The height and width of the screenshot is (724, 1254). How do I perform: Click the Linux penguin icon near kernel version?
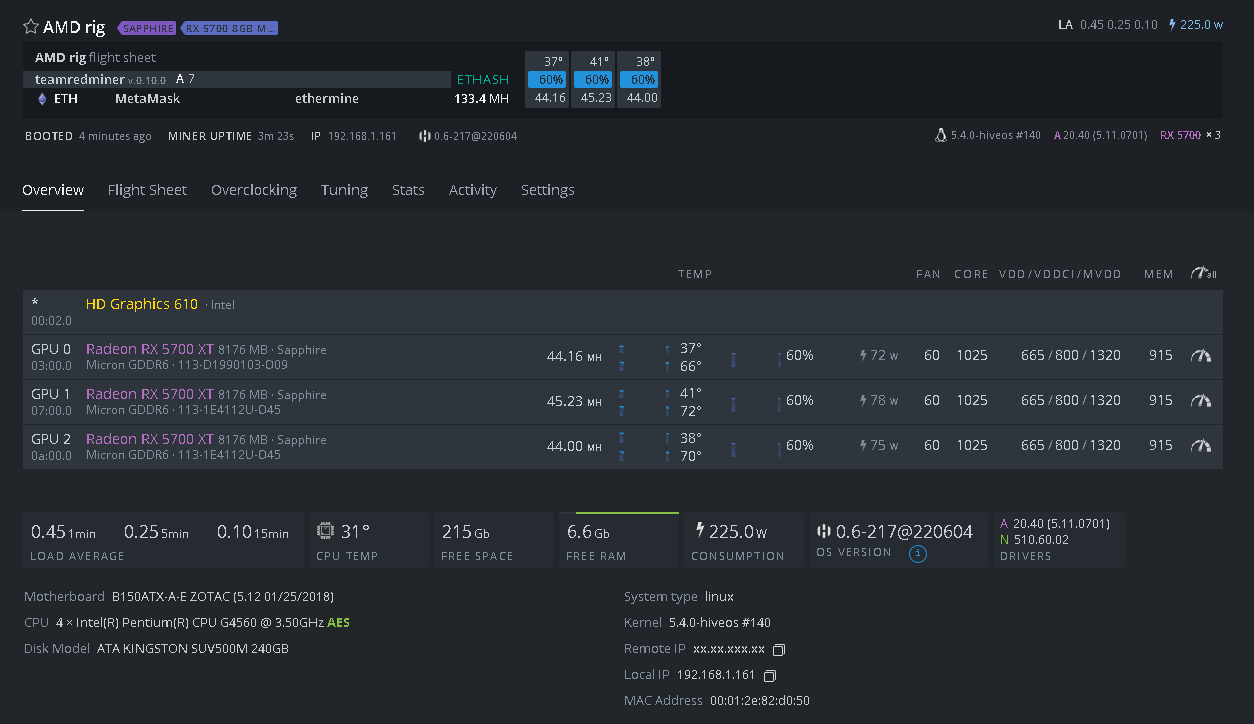940,135
